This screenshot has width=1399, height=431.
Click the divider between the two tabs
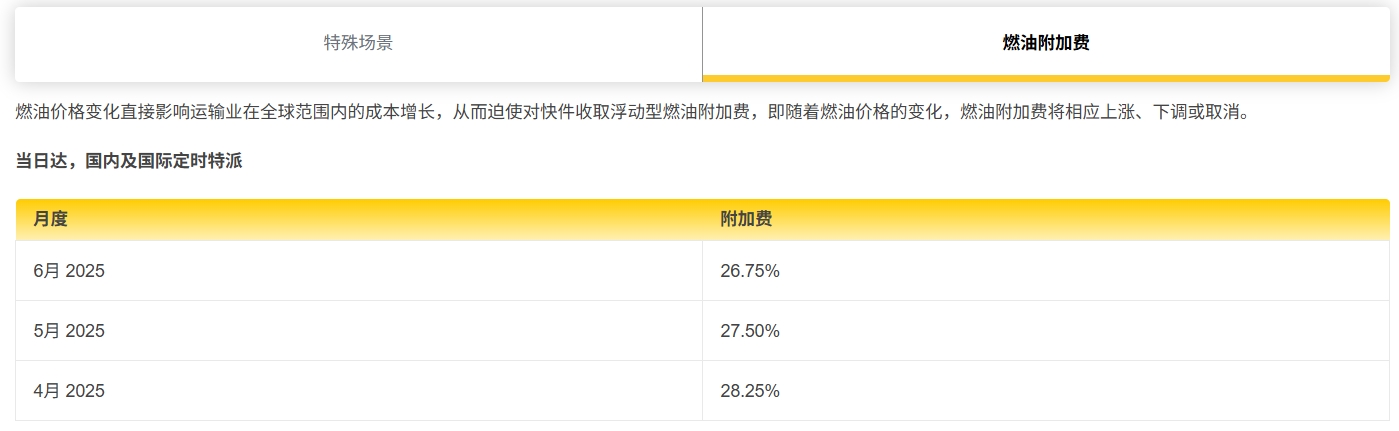(702, 43)
